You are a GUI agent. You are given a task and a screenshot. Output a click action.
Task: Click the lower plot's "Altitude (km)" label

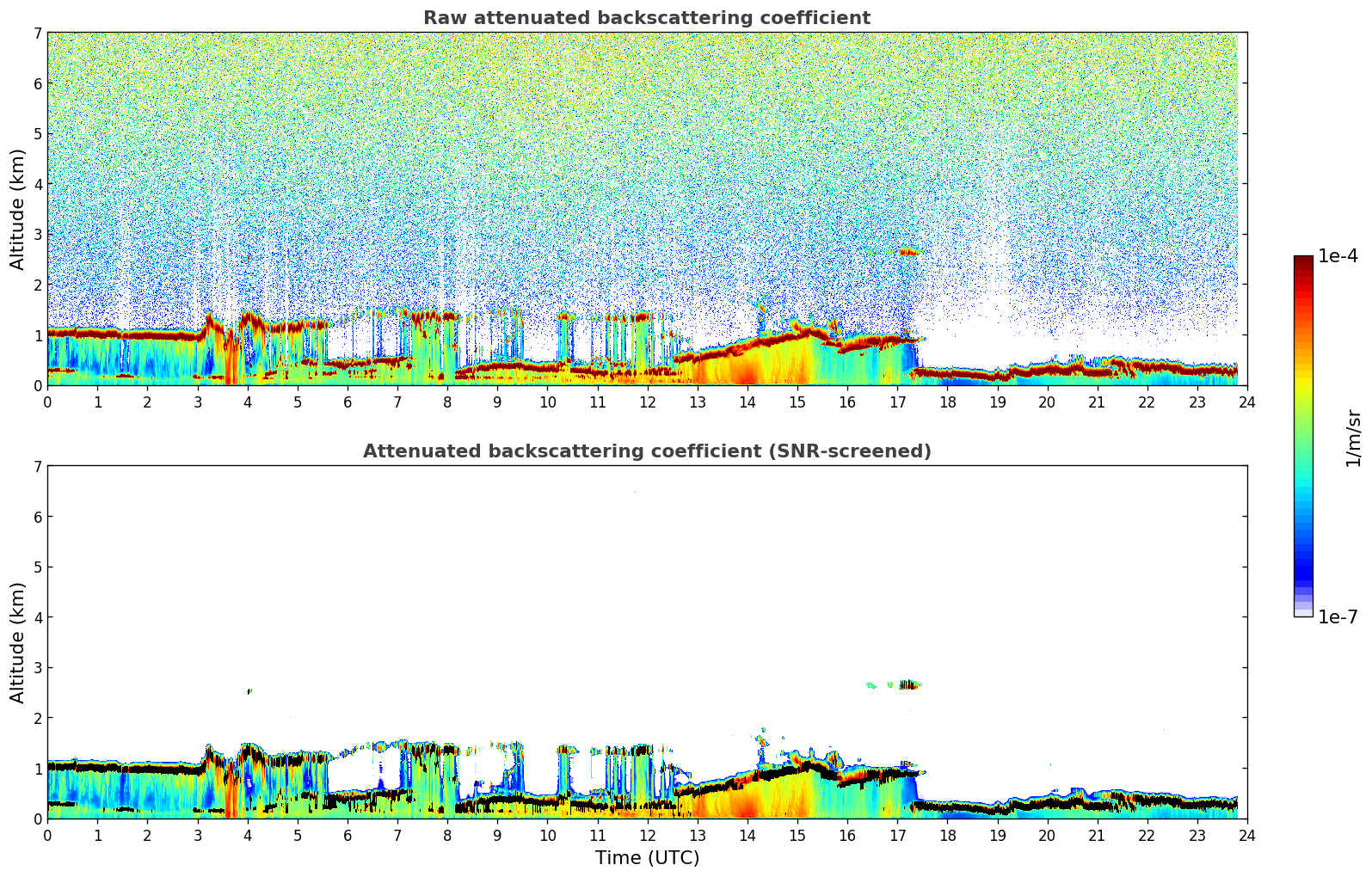tap(18, 642)
